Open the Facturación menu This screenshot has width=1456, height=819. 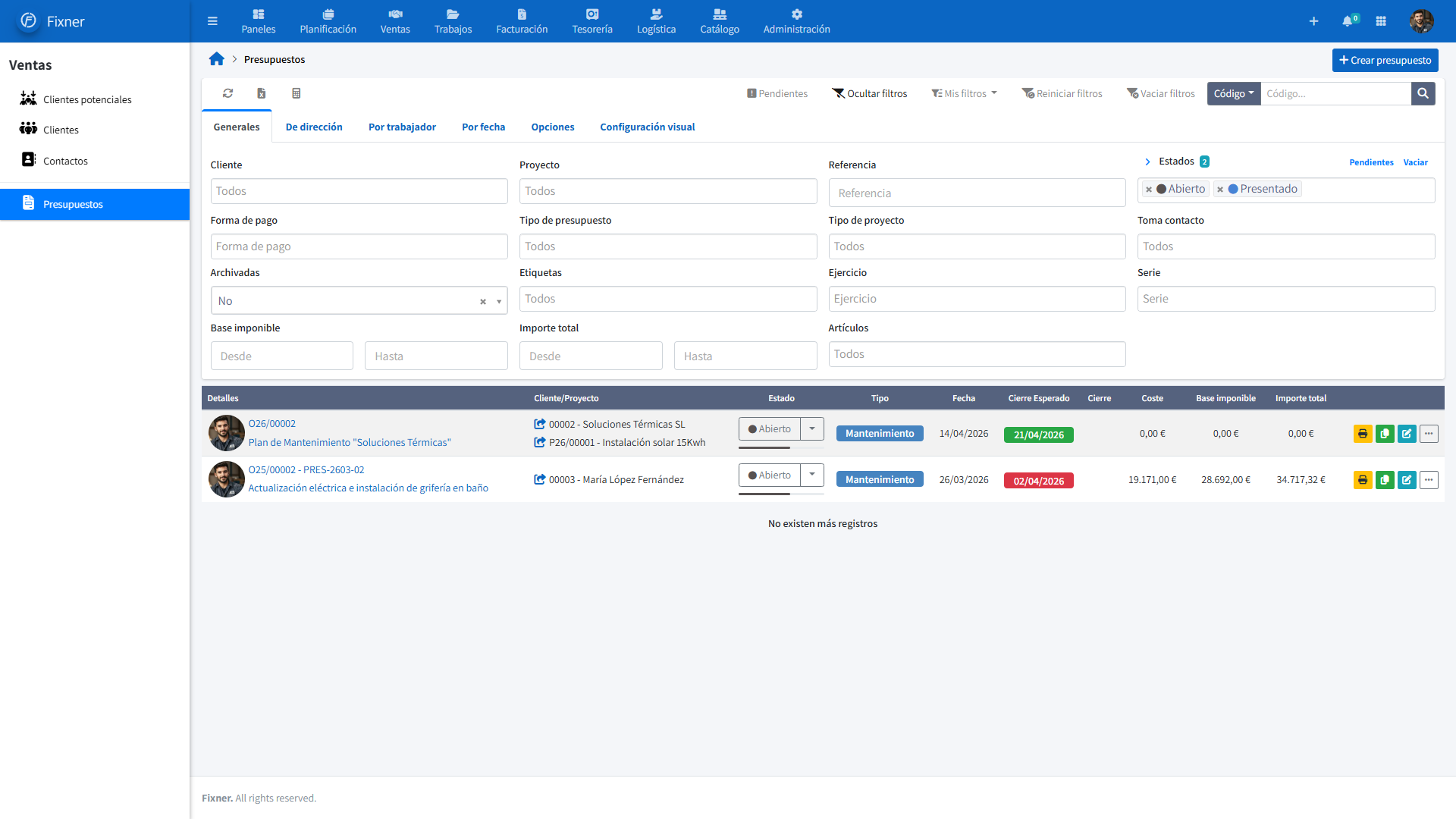pyautogui.click(x=522, y=21)
